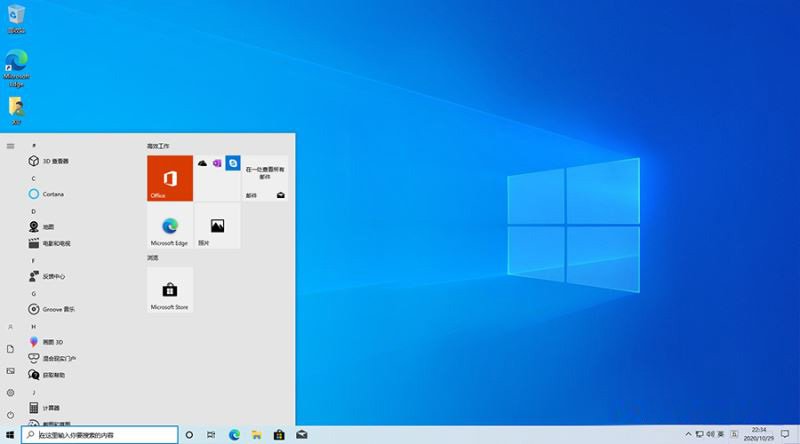Open Documents from Start left rail
This screenshot has height=444, width=800.
click(x=10, y=349)
